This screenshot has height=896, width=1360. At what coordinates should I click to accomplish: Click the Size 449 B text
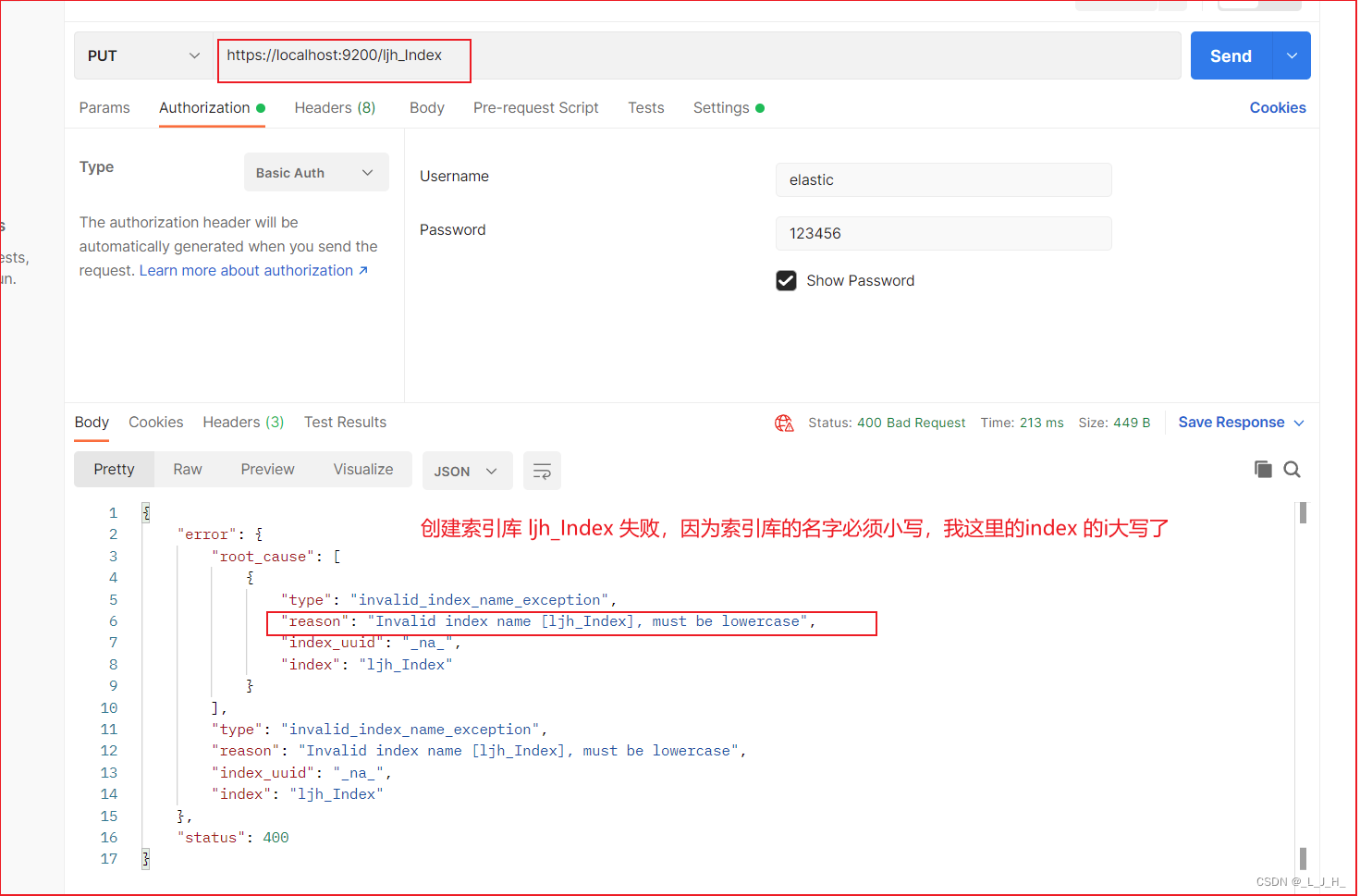(x=1114, y=423)
